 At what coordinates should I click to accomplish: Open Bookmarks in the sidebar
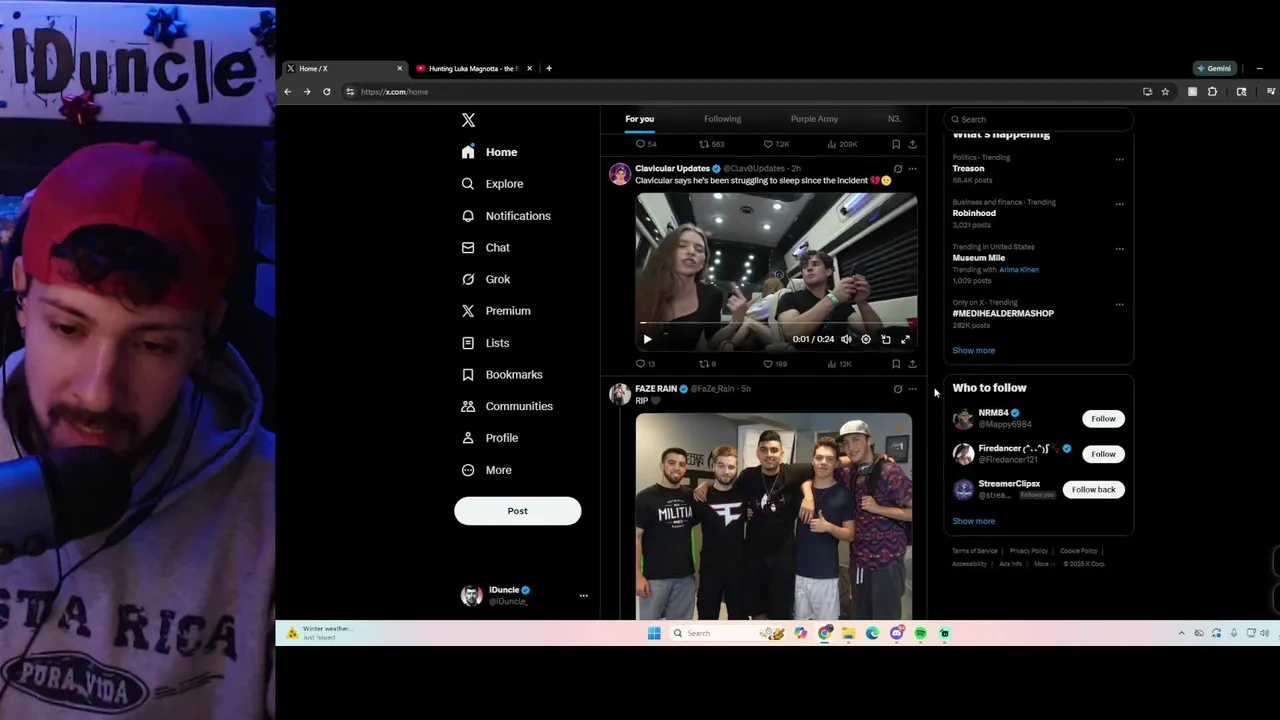[x=501, y=374]
